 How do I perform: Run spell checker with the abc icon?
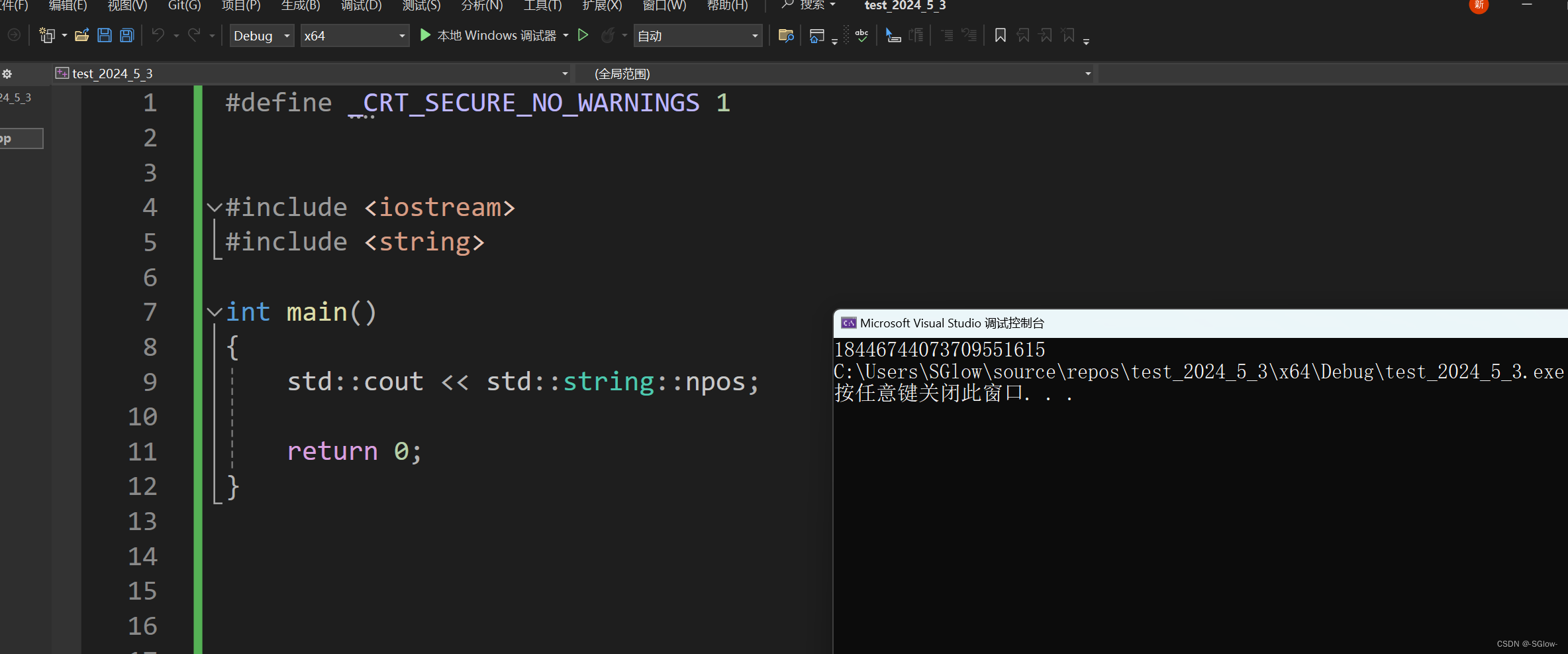(861, 35)
